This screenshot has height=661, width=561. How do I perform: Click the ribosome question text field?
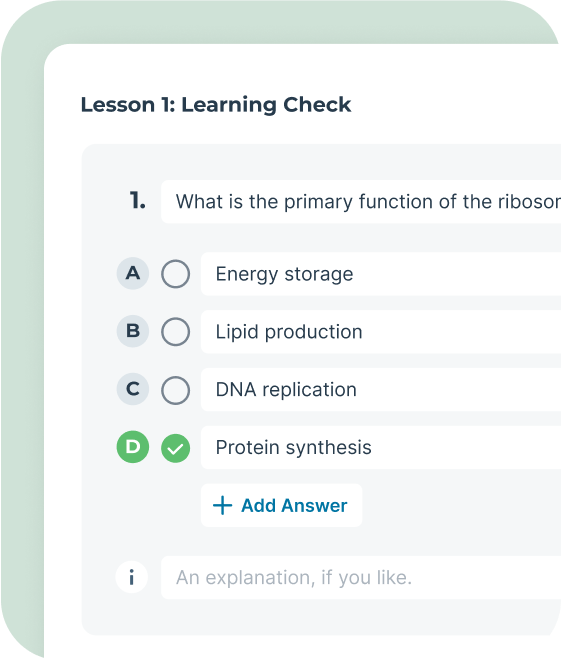pos(361,202)
